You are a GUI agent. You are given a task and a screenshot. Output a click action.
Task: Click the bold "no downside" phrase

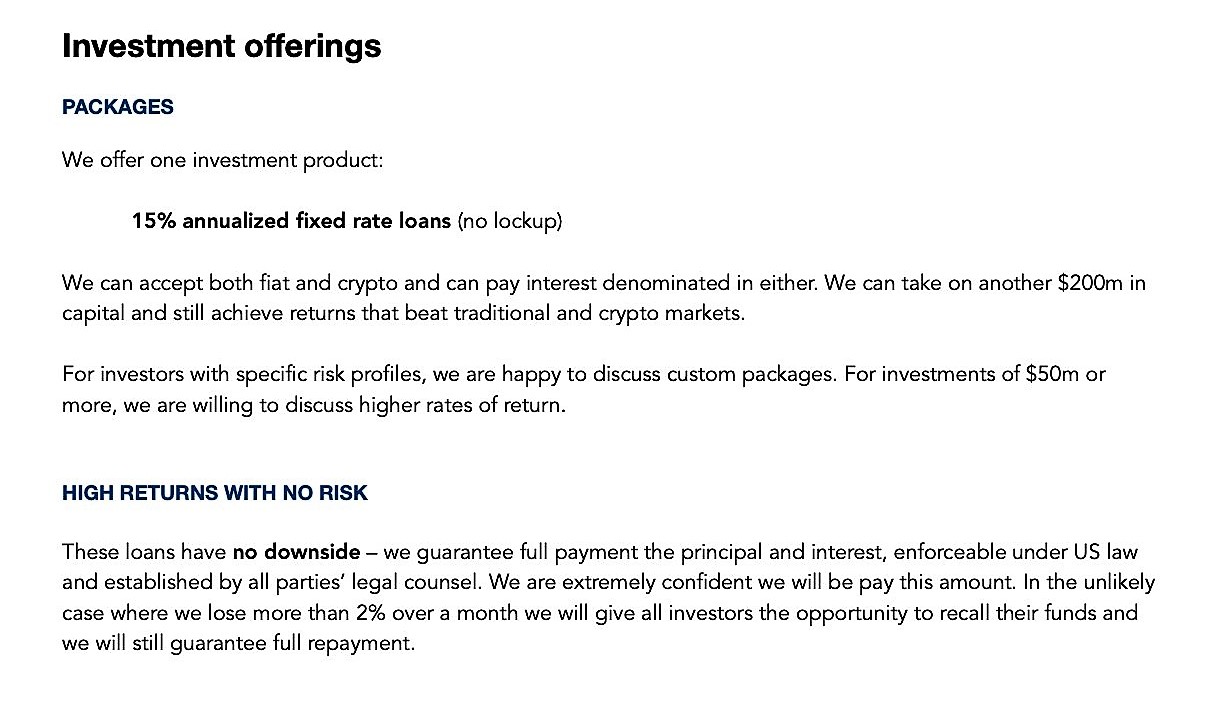point(296,552)
